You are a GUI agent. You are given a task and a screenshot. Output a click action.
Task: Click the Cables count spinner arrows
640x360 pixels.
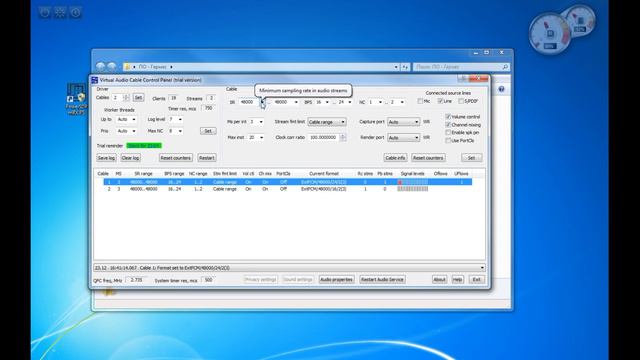click(126, 98)
